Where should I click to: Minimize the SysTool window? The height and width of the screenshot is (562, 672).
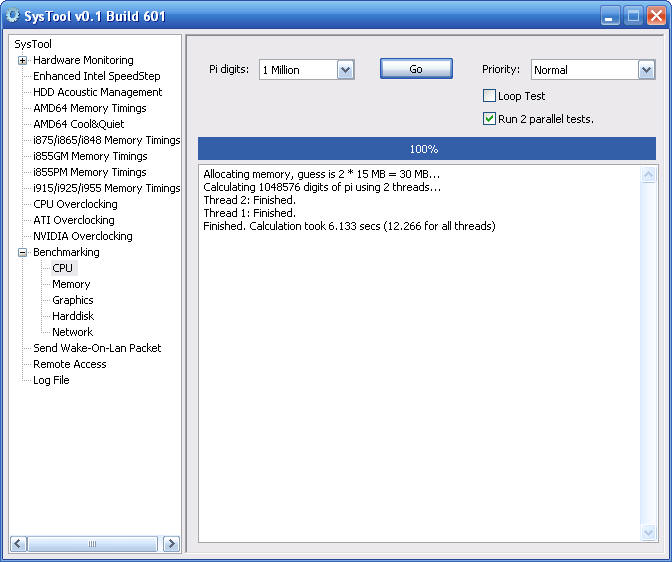tap(609, 16)
